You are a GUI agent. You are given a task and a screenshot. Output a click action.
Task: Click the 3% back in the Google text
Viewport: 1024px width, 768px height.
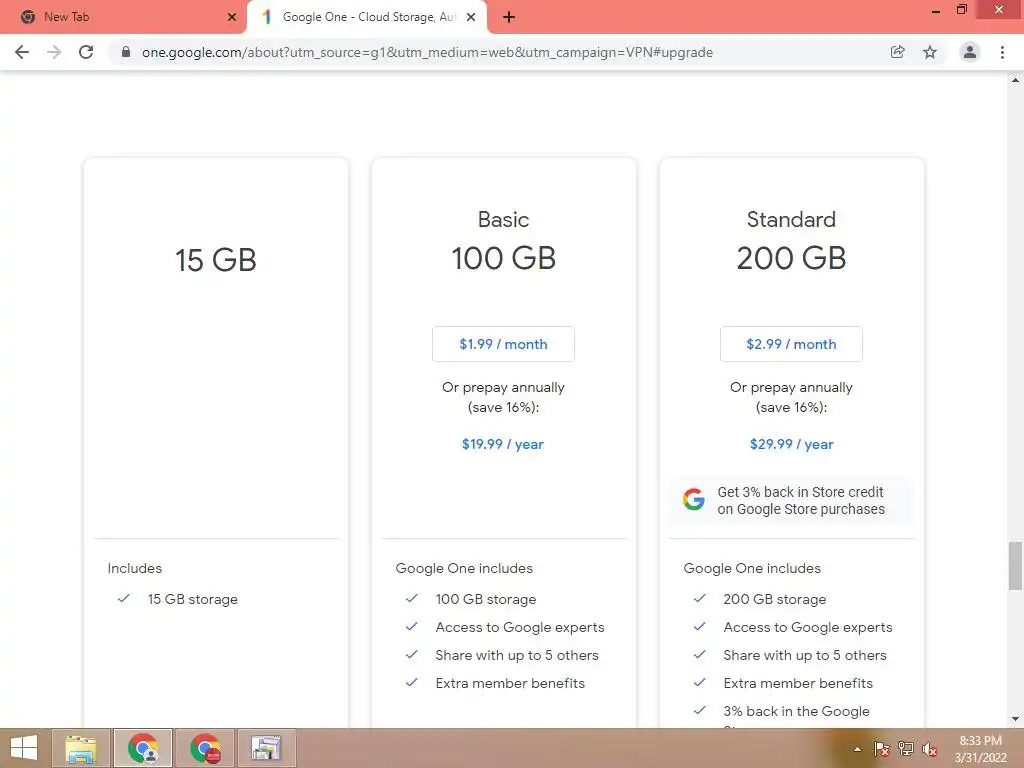[796, 712]
